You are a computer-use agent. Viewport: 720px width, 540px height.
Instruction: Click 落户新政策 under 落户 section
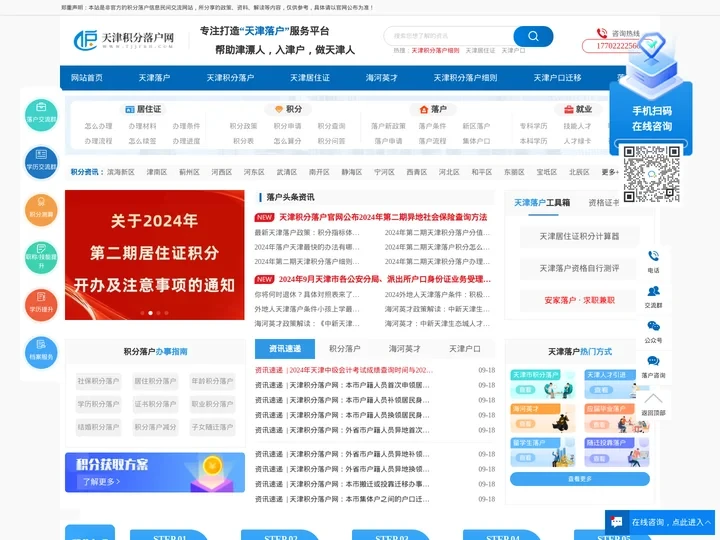(388, 126)
